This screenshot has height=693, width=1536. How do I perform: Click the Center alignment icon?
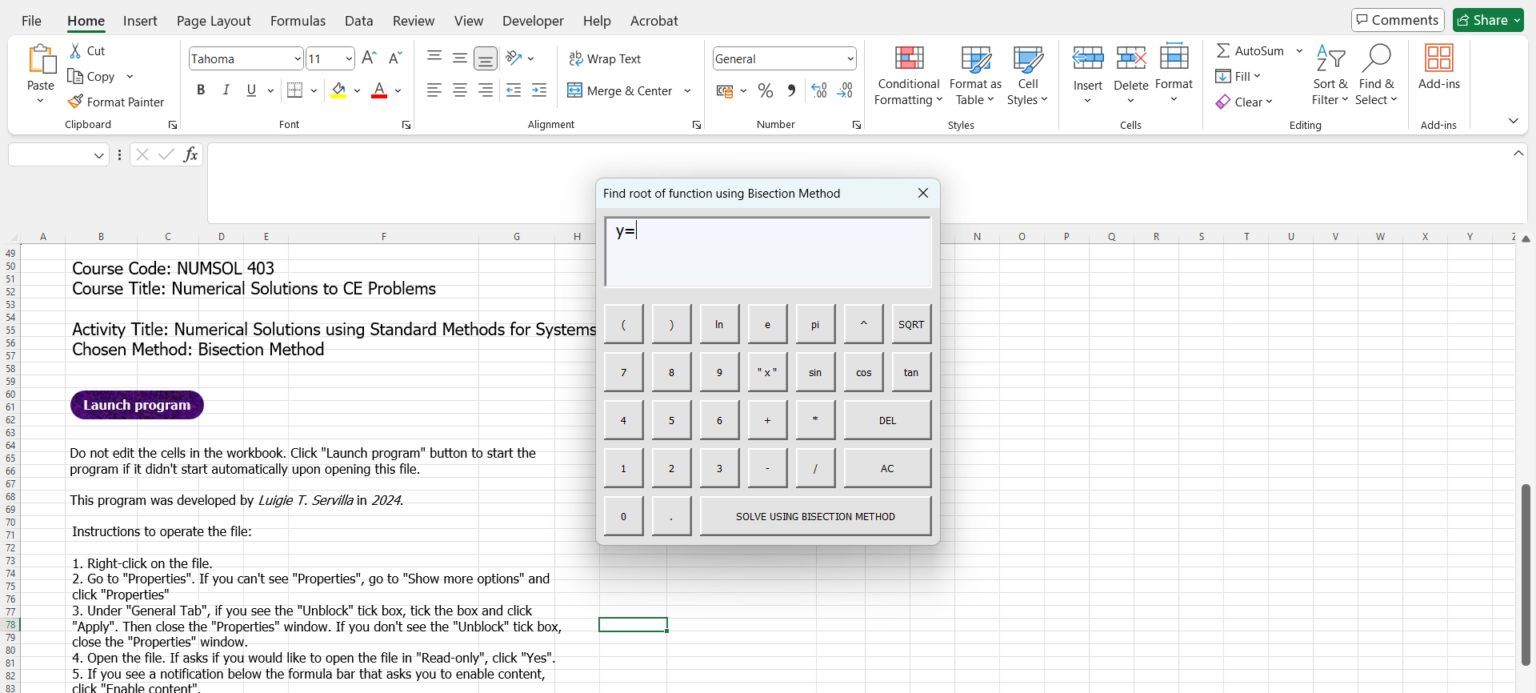(460, 90)
